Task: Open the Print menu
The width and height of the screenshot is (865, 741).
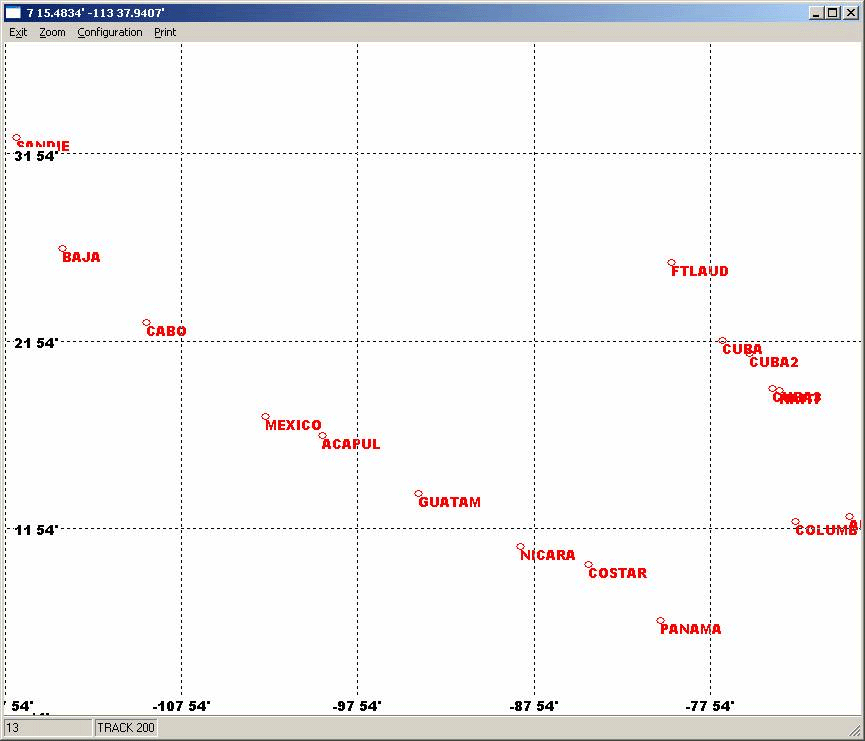Action: 165,32
